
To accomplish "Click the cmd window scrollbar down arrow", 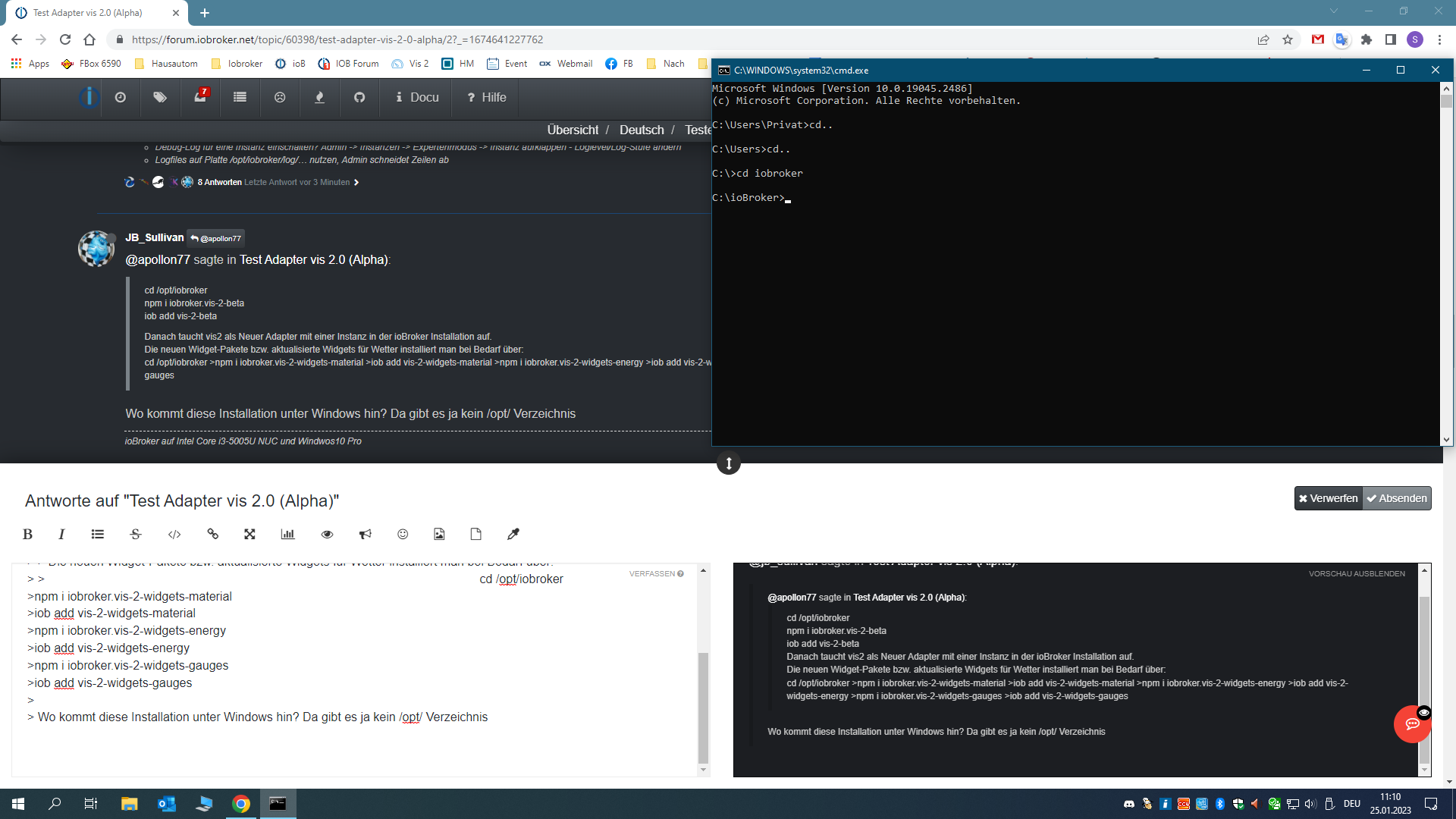I will [1446, 439].
